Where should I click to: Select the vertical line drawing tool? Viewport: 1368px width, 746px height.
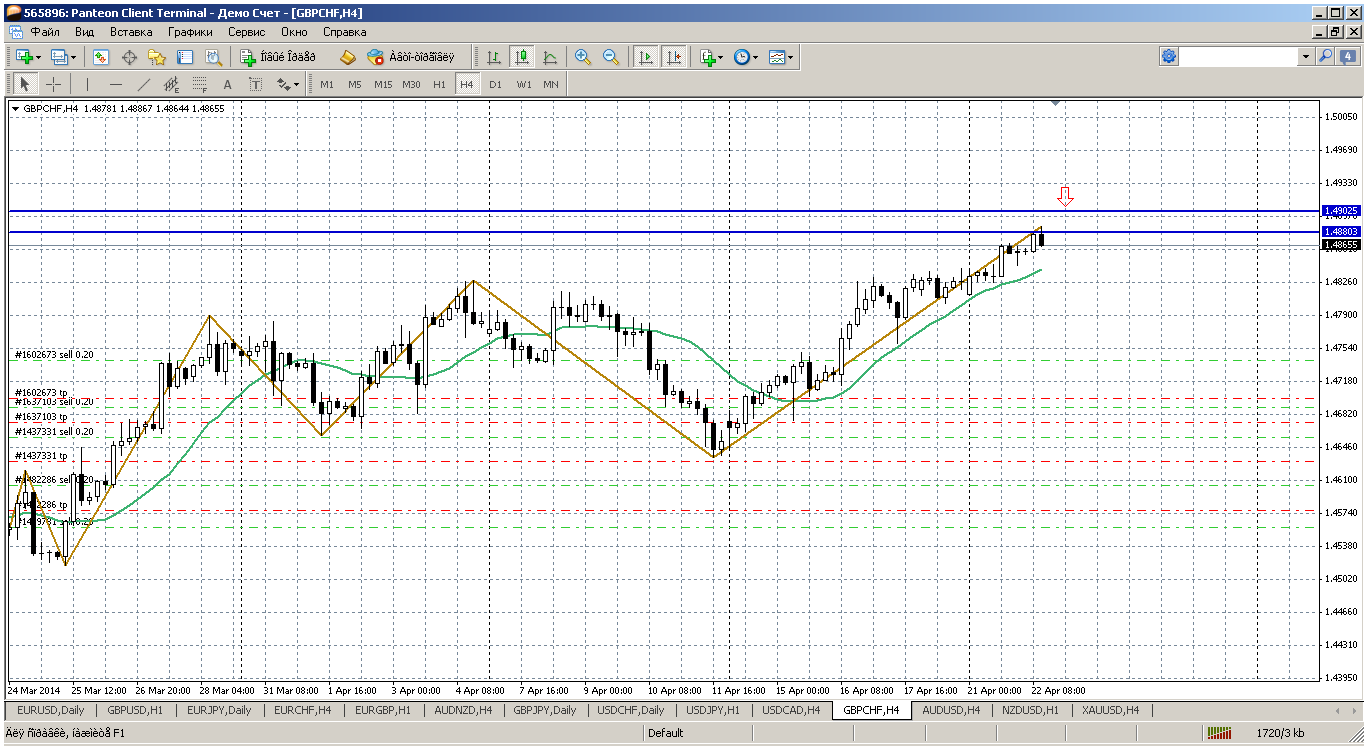pos(87,84)
